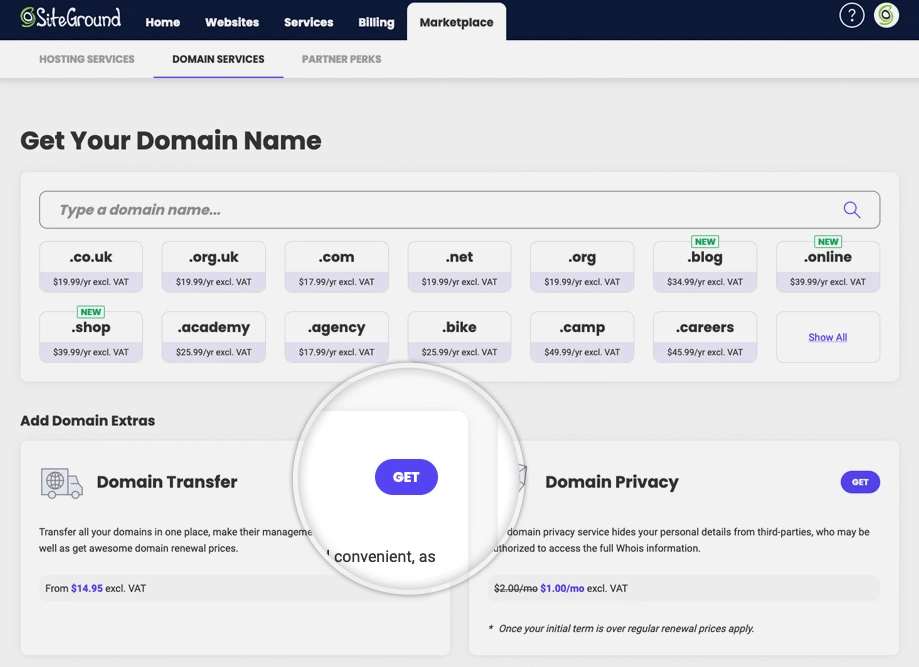Click the Domain Transfer truck icon
This screenshot has height=667, width=919.
tap(62, 482)
